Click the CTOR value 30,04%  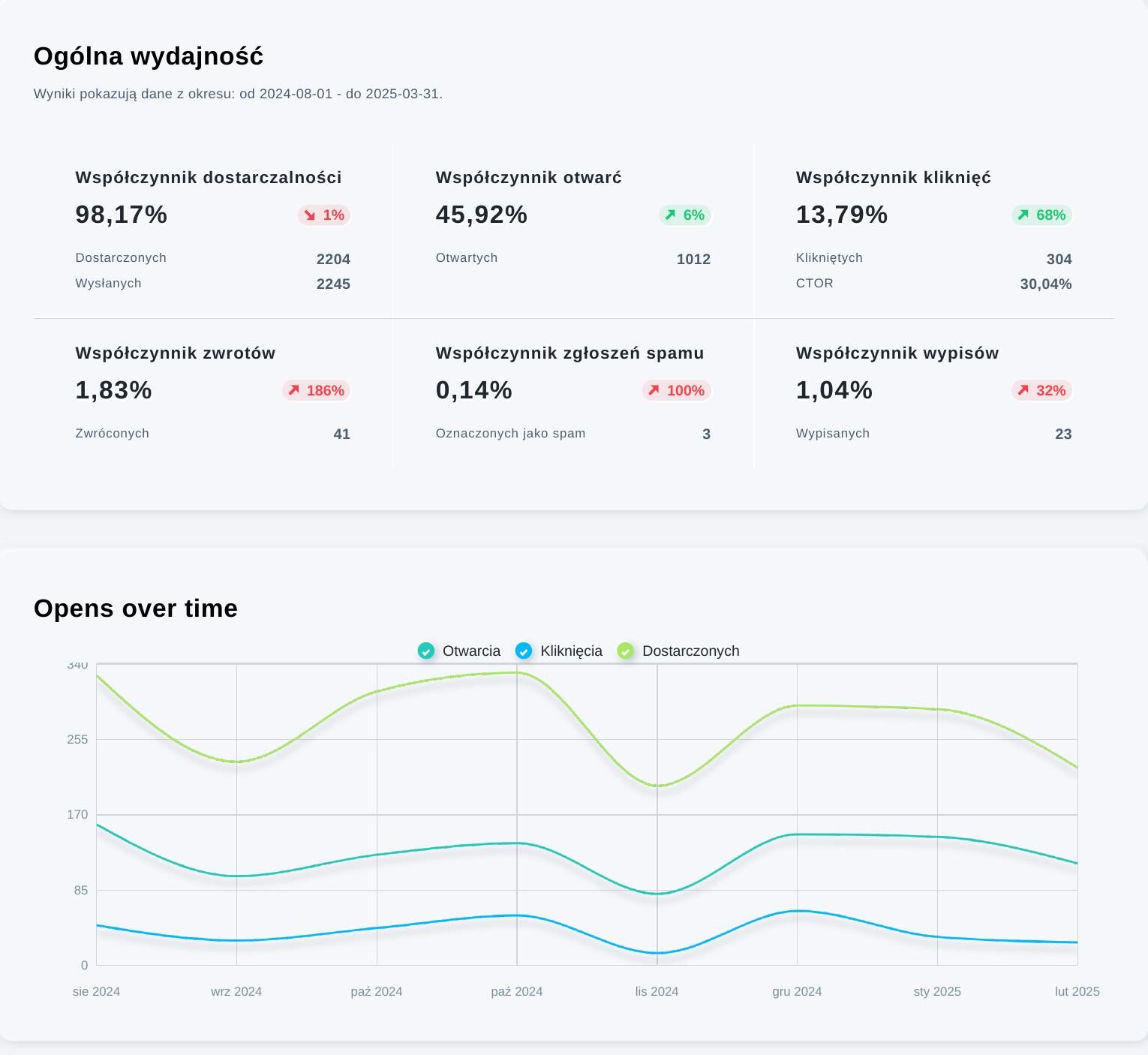pos(1046,284)
